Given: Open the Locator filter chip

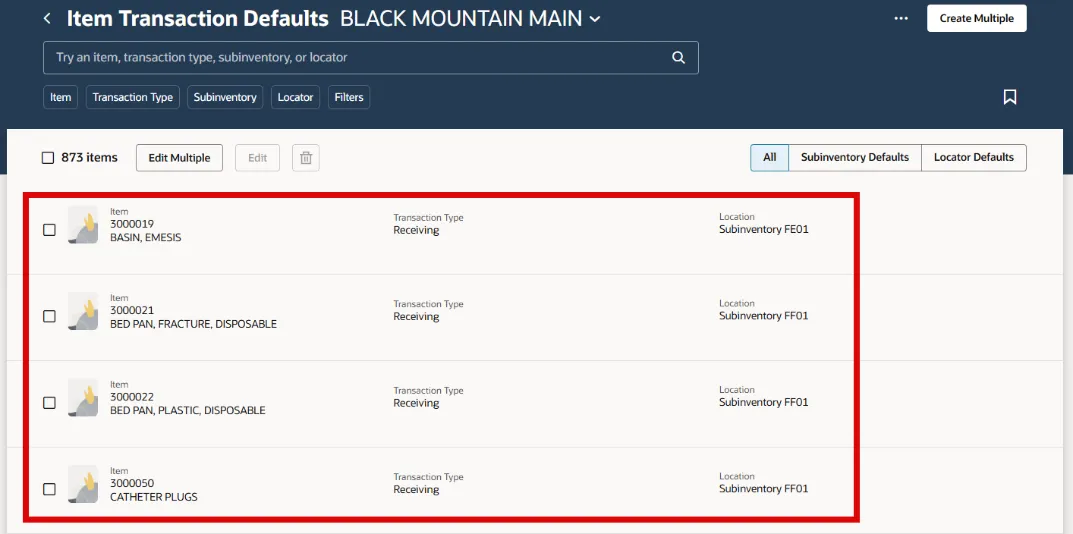Looking at the screenshot, I should coord(296,97).
